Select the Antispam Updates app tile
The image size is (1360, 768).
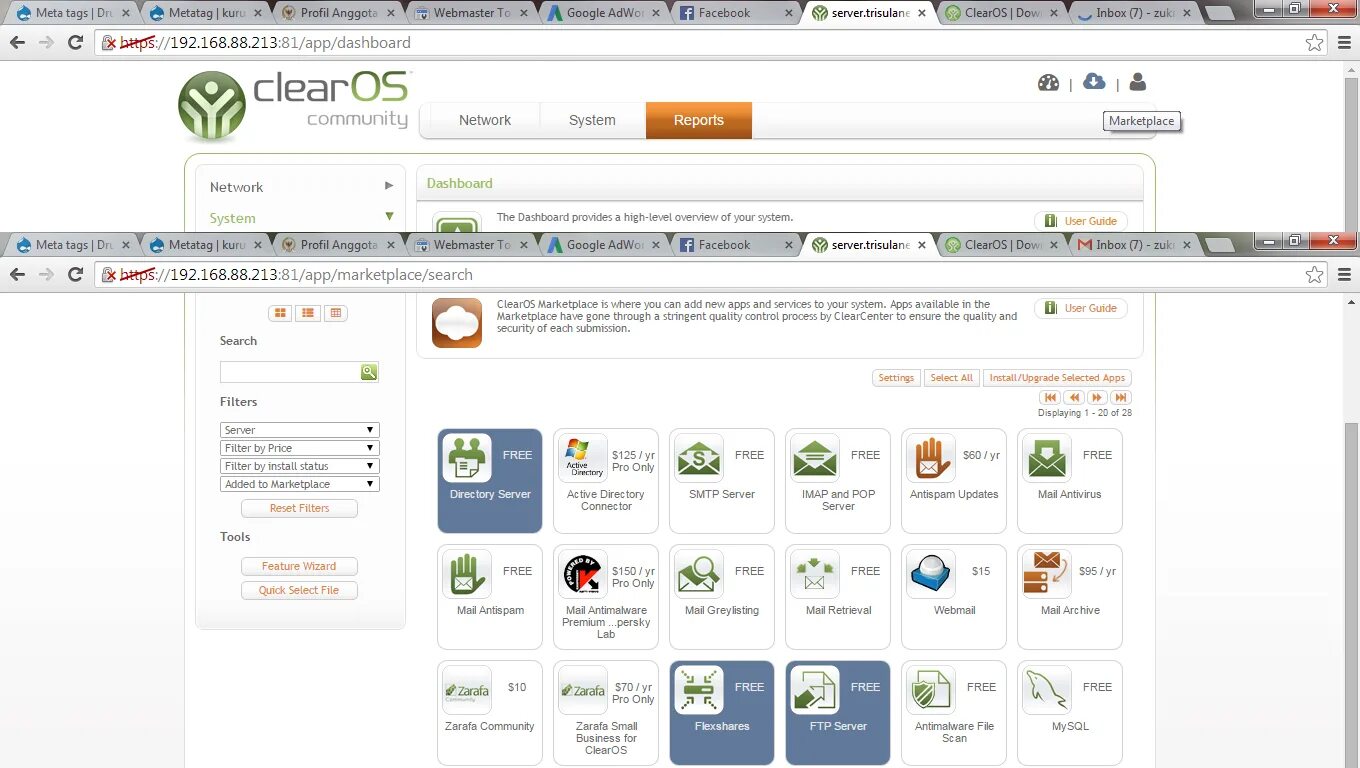pos(954,481)
